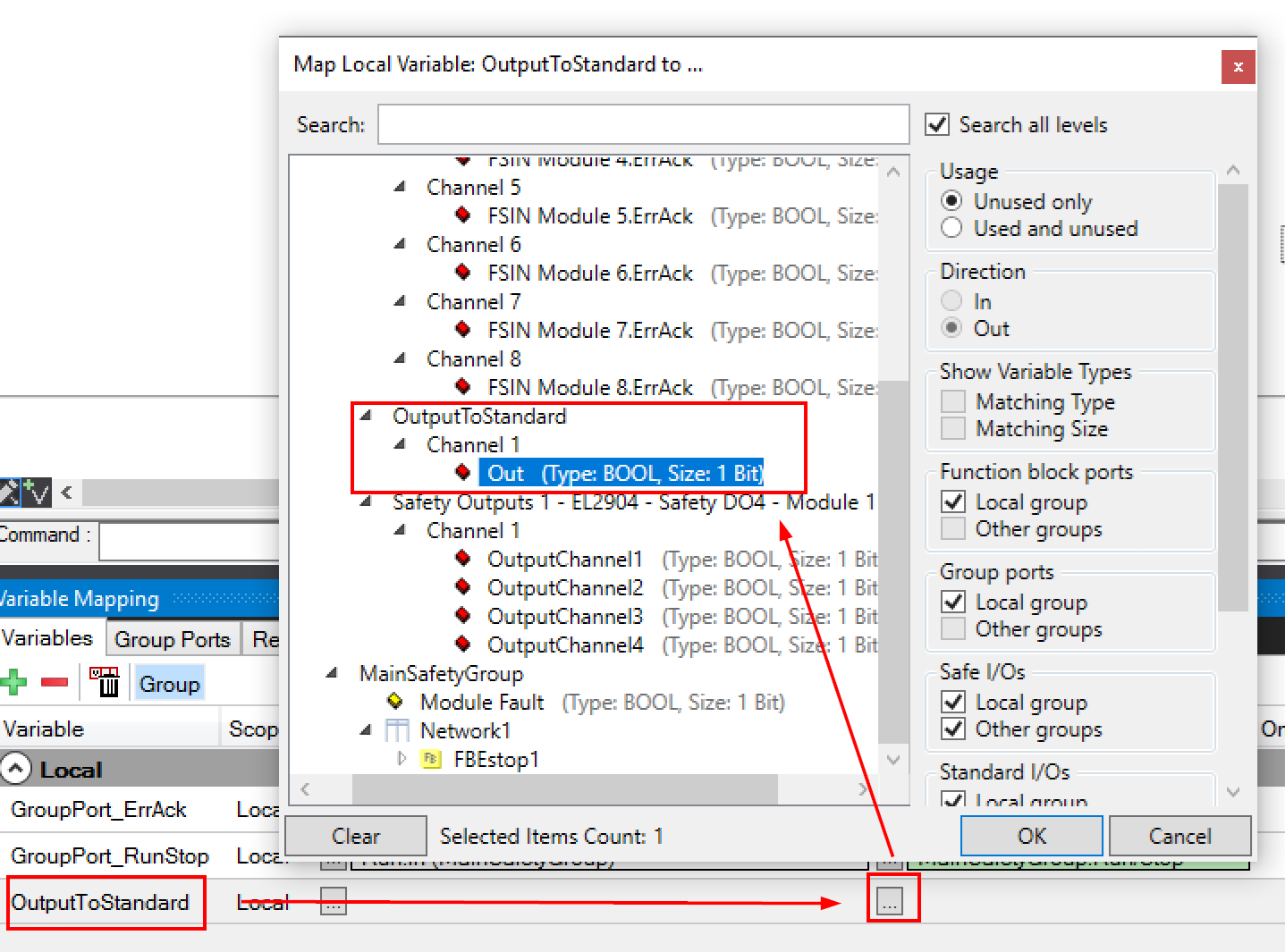Click the red diamond icon beside OutputChannel4
This screenshot has height=952, width=1285.
coord(463,644)
